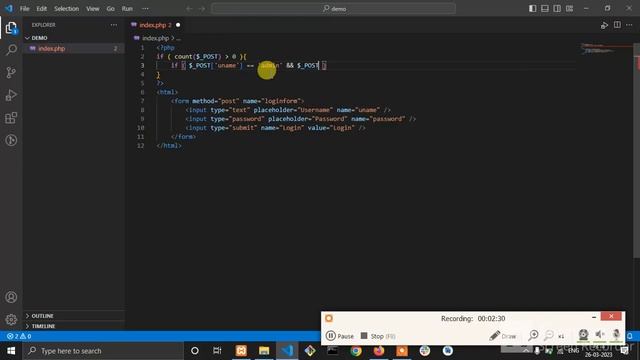Open problems indicator in status bar
The height and width of the screenshot is (360, 640).
pos(19,336)
